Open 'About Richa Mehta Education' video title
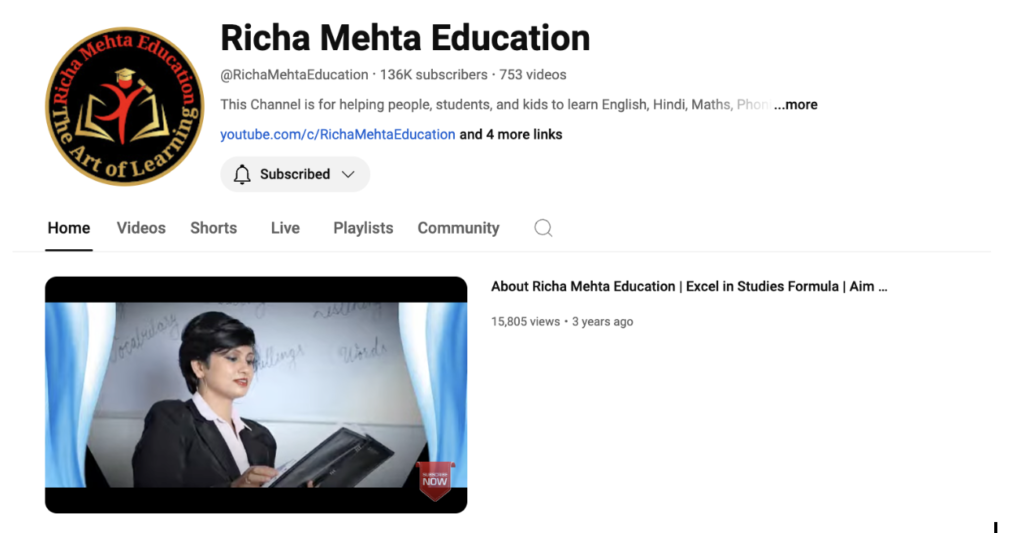This screenshot has height=533, width=1024. coord(689,286)
